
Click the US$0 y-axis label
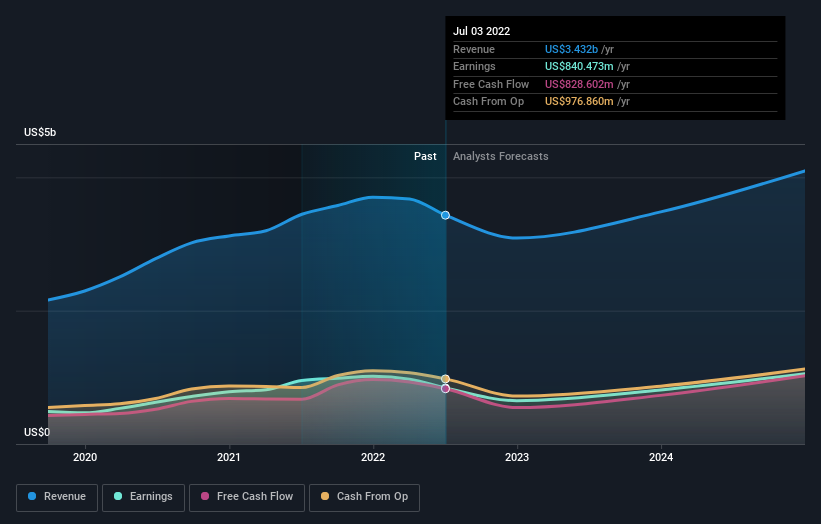[x=37, y=432]
